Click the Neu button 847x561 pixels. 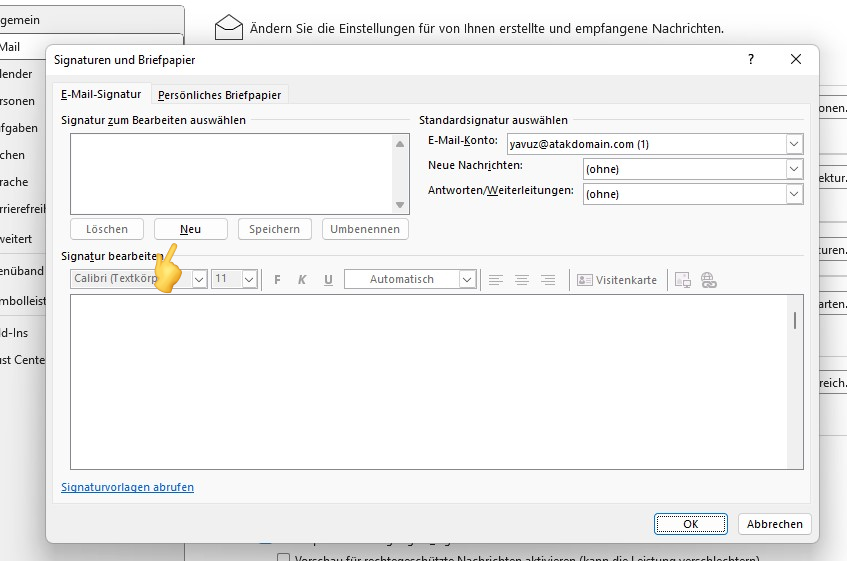190,229
